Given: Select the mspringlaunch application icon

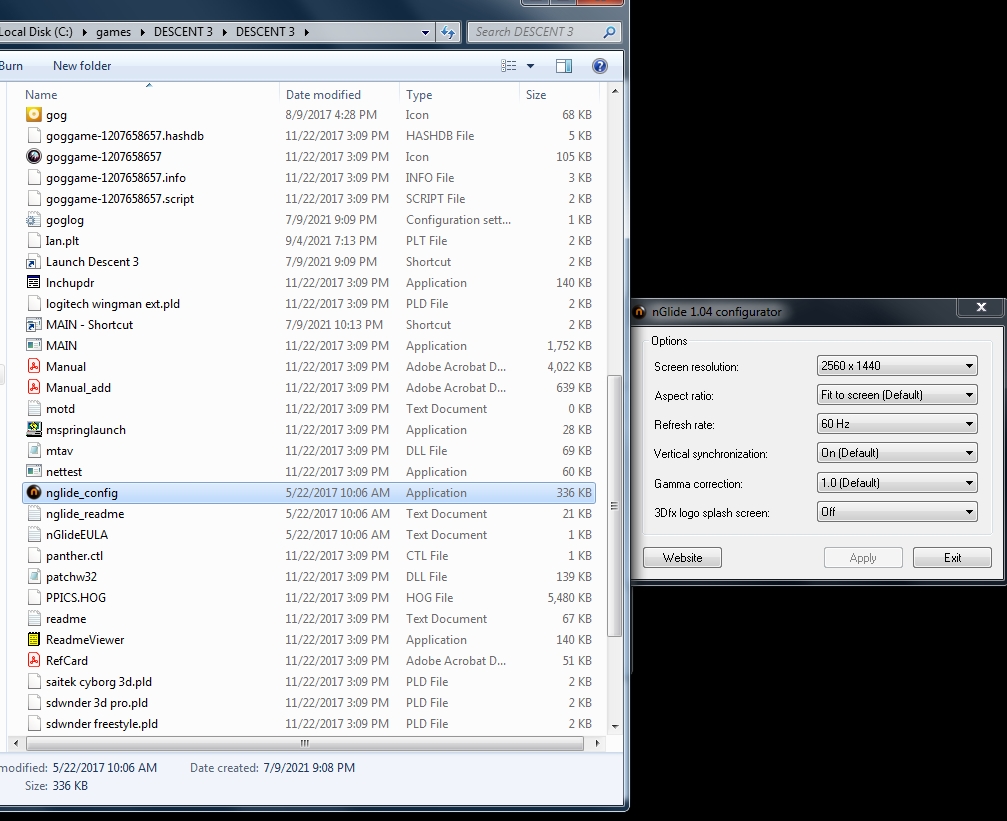Looking at the screenshot, I should tap(33, 430).
